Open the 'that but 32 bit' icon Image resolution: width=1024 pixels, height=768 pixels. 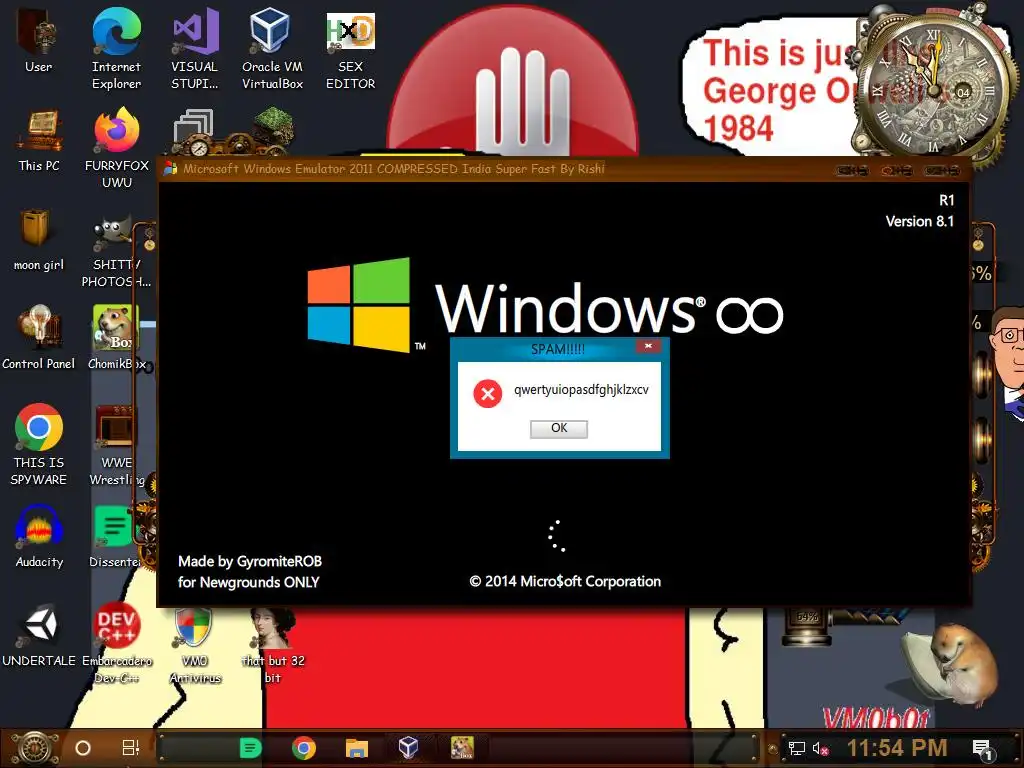pyautogui.click(x=273, y=645)
